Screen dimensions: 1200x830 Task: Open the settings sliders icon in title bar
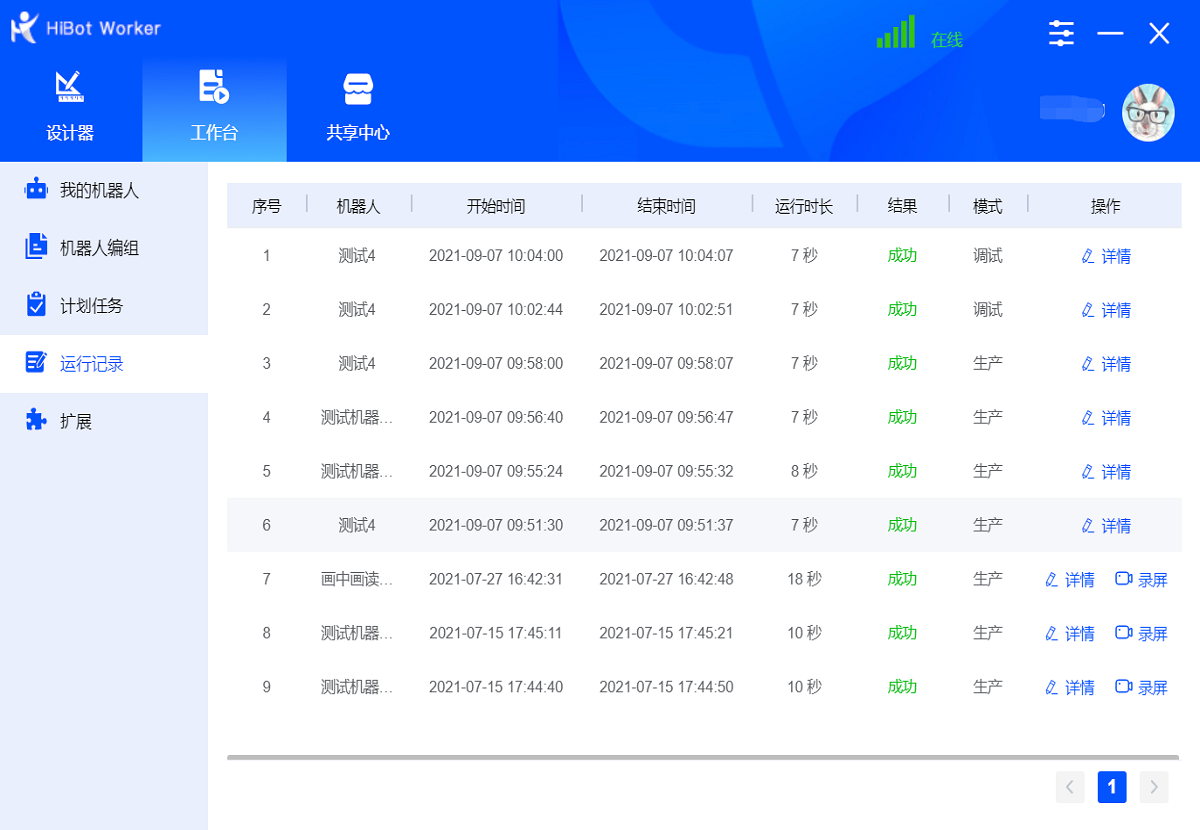coord(1061,34)
